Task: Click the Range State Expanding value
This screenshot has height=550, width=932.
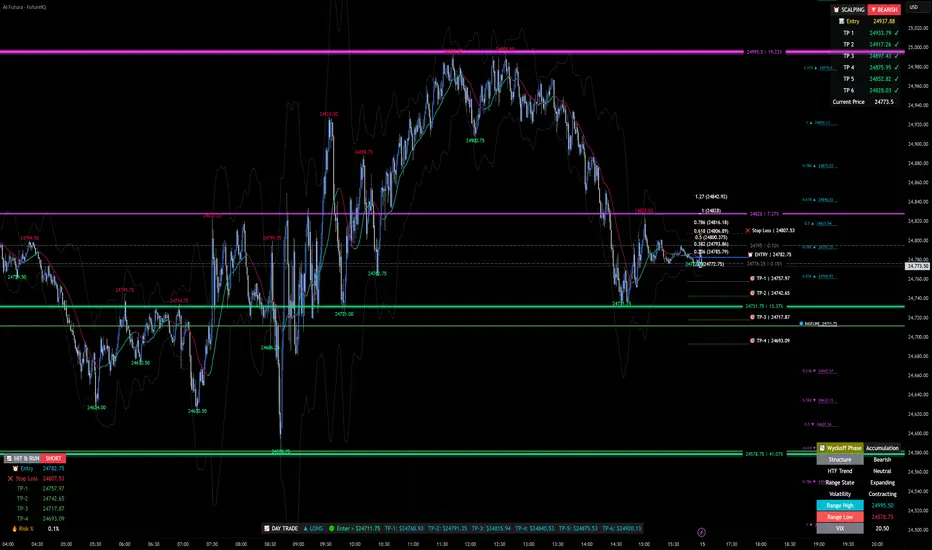Action: click(x=882, y=482)
